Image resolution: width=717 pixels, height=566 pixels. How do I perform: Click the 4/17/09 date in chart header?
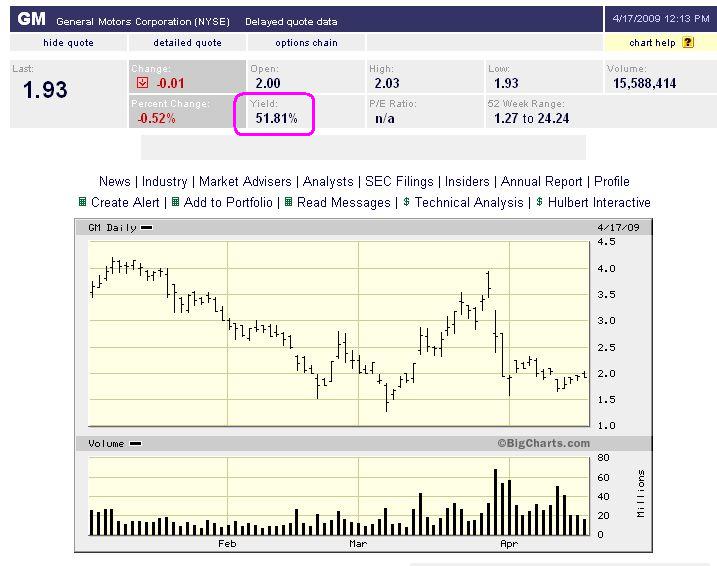coord(618,227)
